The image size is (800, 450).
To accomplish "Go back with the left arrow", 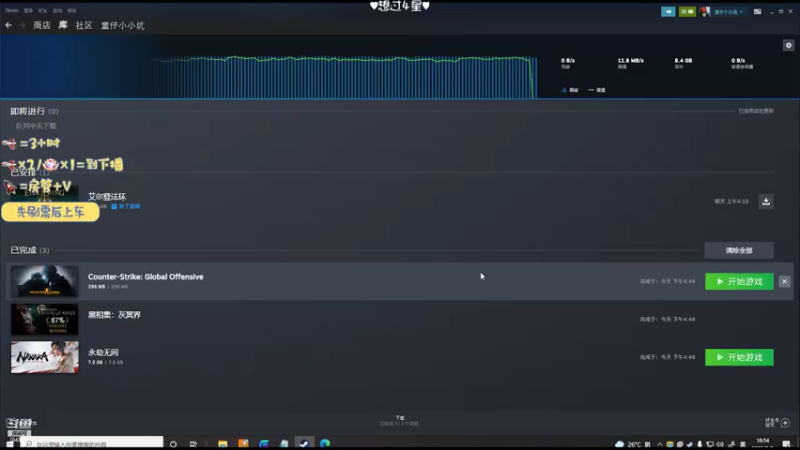I will coord(9,25).
